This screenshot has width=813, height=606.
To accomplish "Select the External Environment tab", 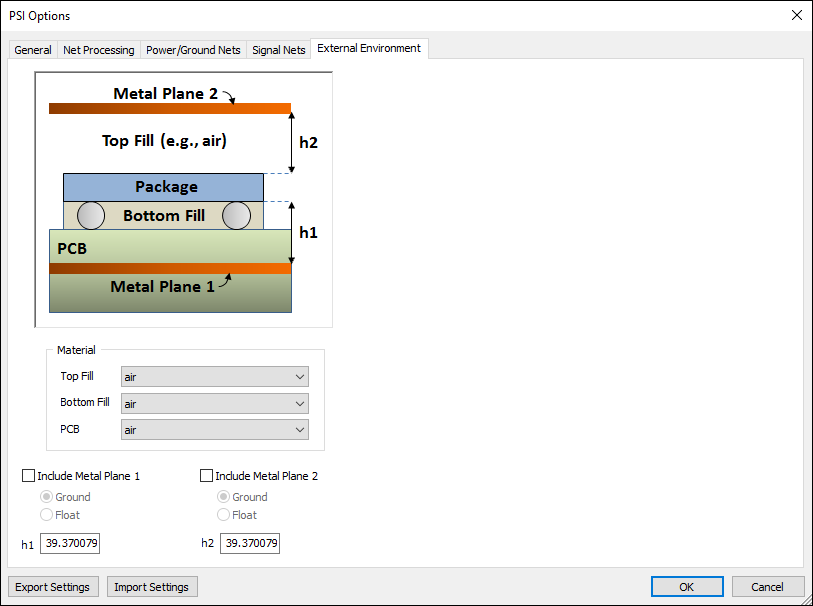I will point(369,47).
